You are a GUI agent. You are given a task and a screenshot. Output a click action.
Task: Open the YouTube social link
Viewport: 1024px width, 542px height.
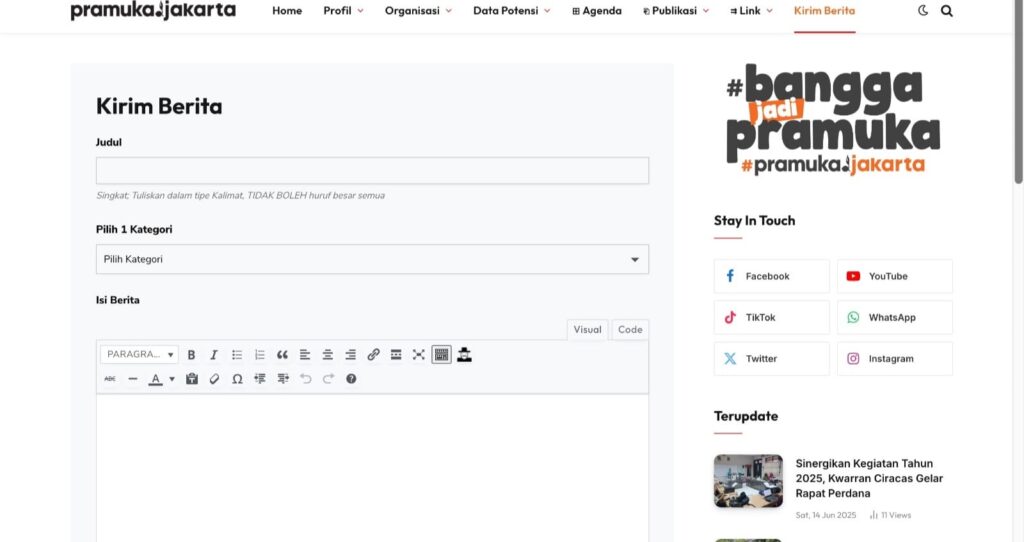point(895,276)
